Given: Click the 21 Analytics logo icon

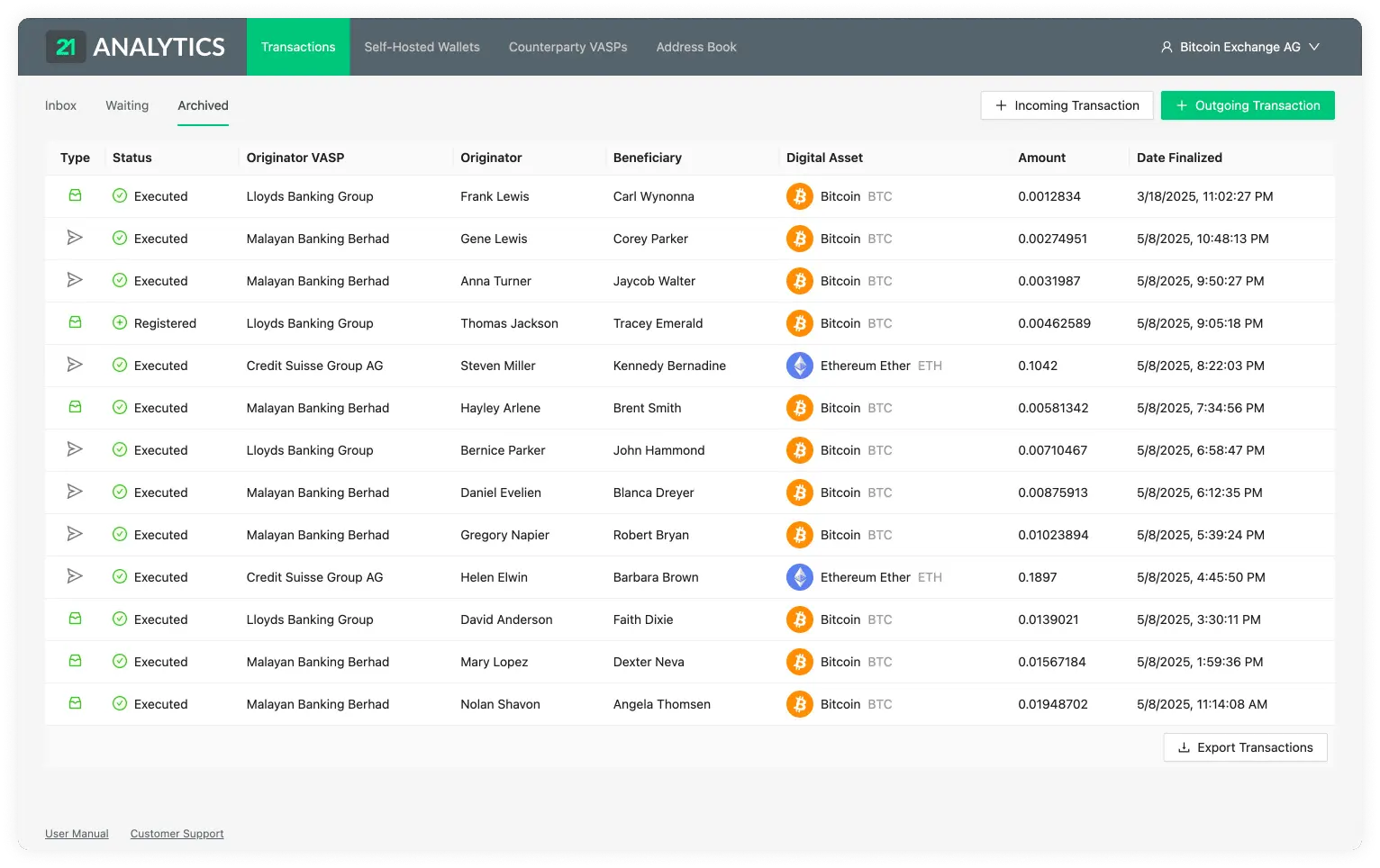Looking at the screenshot, I should click(66, 47).
